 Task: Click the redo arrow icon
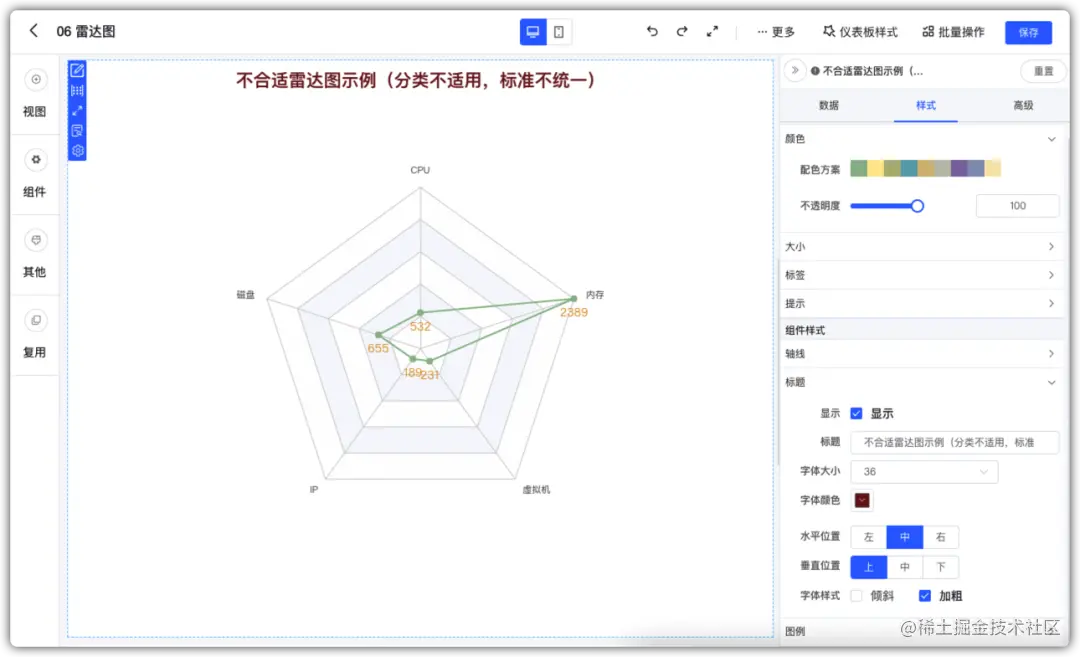tap(682, 31)
